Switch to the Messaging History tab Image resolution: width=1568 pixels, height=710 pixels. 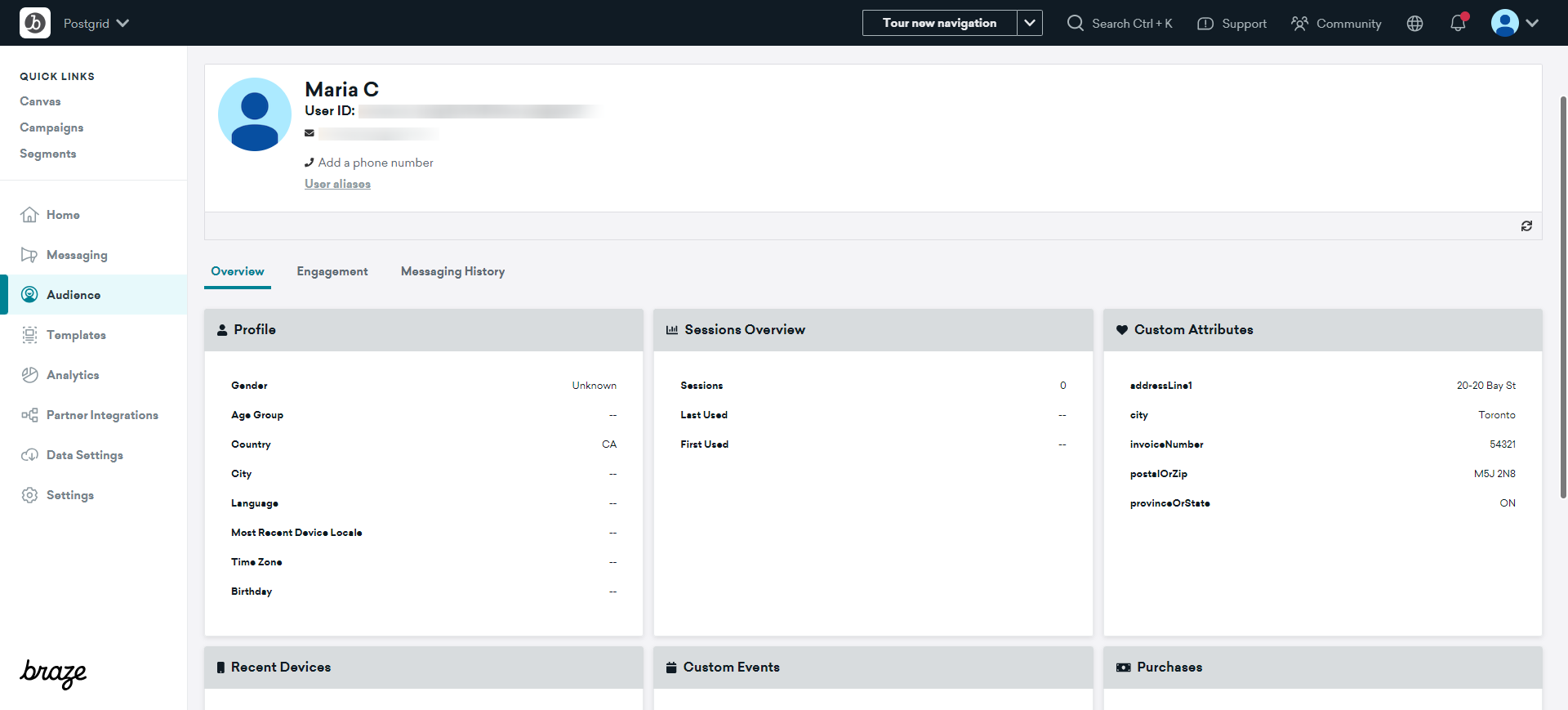point(452,271)
